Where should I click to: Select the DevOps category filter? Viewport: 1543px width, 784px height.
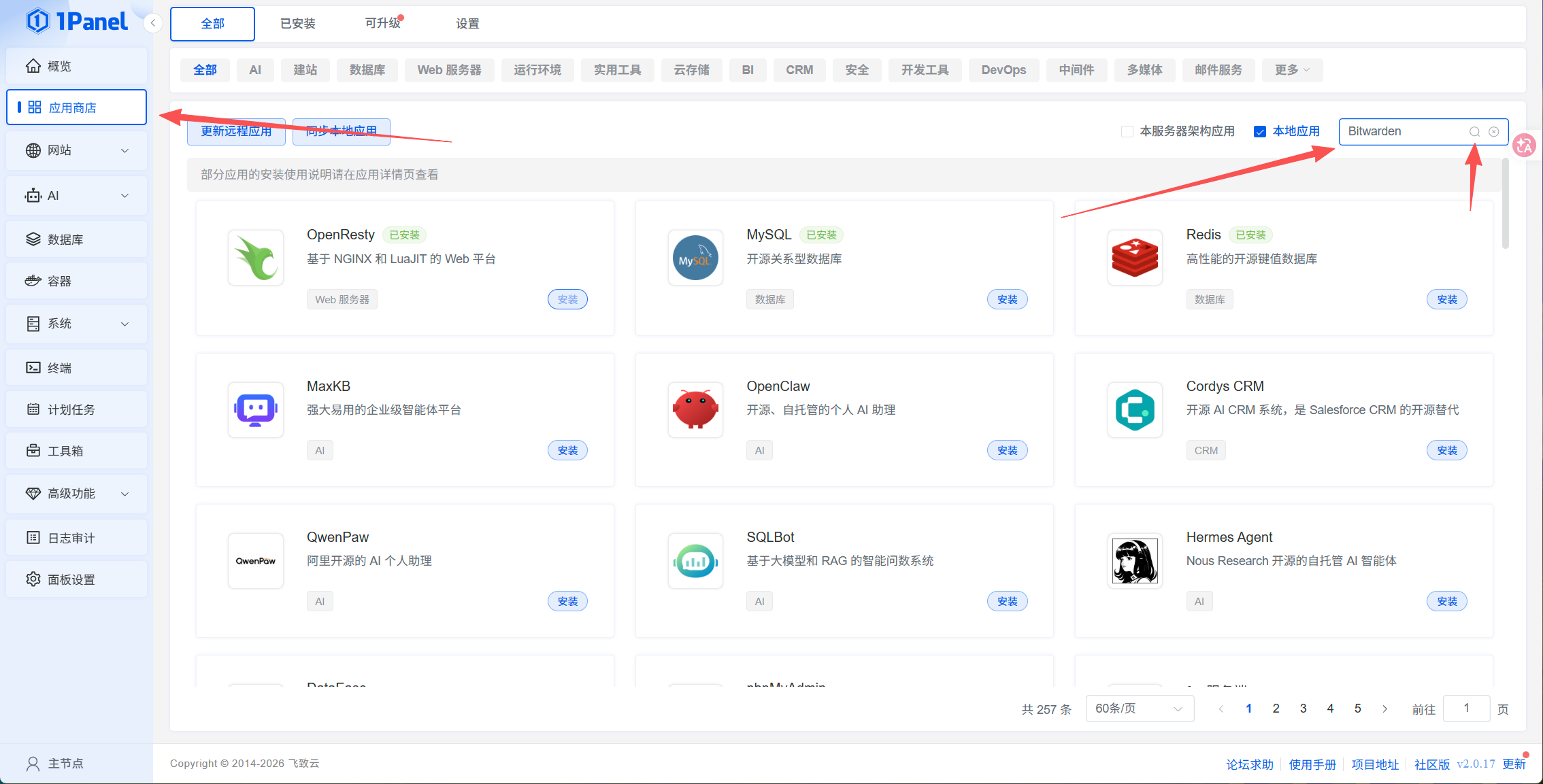[1003, 70]
